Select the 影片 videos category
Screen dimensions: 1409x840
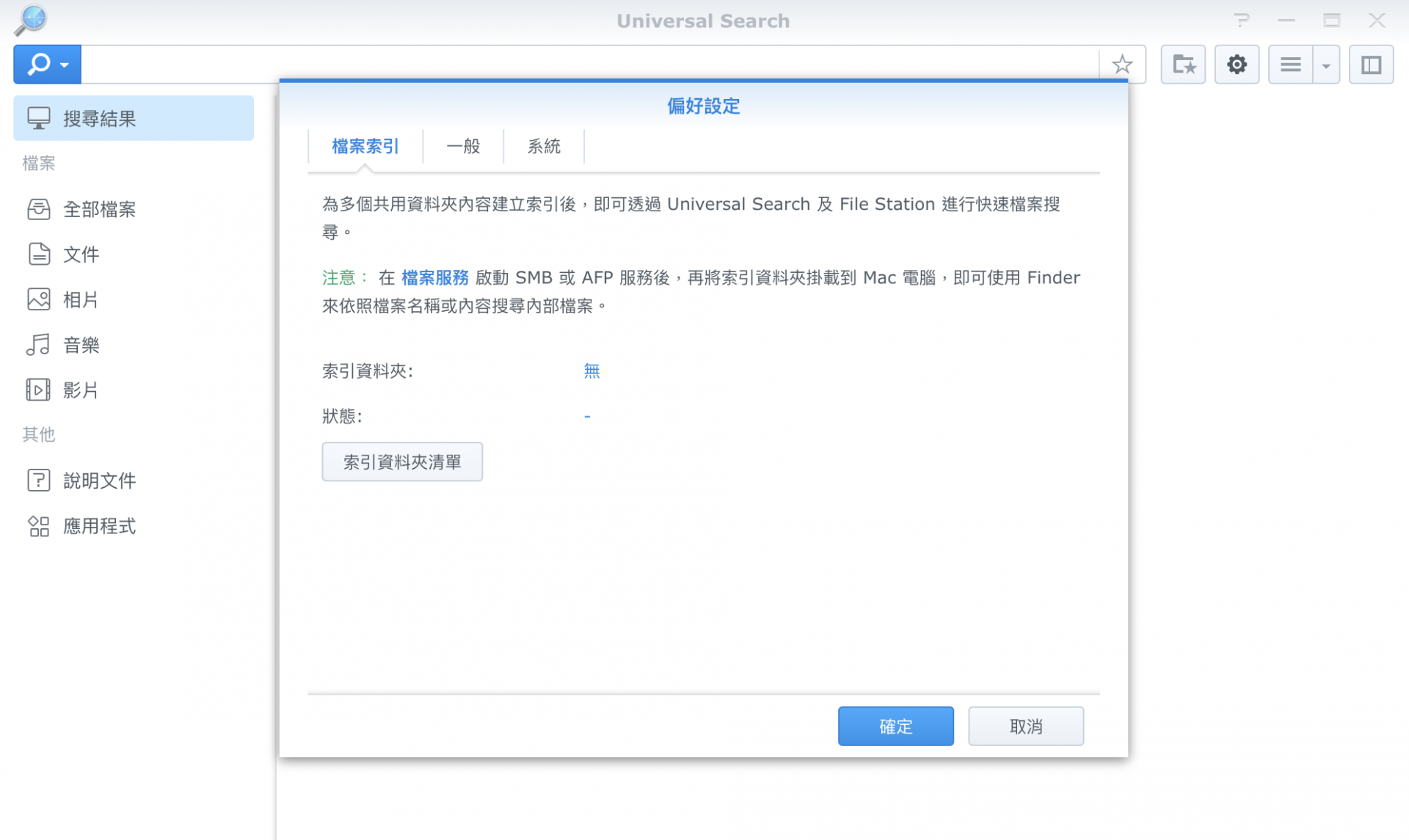point(81,390)
